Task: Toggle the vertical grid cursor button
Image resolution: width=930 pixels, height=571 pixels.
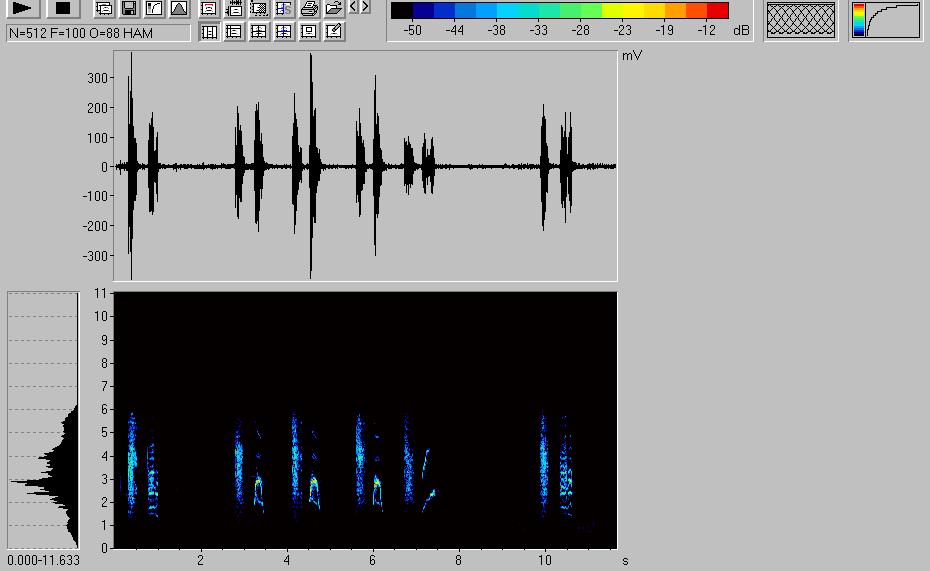Action: [x=209, y=32]
